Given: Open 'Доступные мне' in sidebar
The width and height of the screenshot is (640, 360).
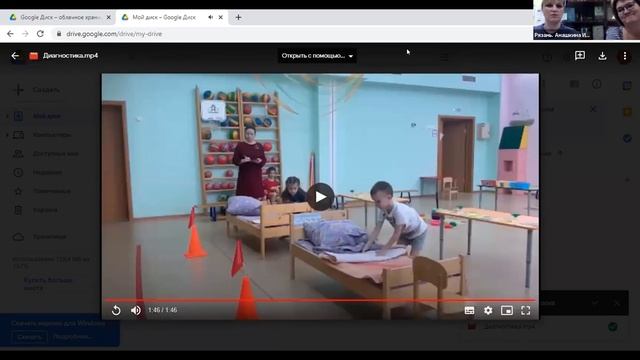Looking at the screenshot, I should [55, 153].
